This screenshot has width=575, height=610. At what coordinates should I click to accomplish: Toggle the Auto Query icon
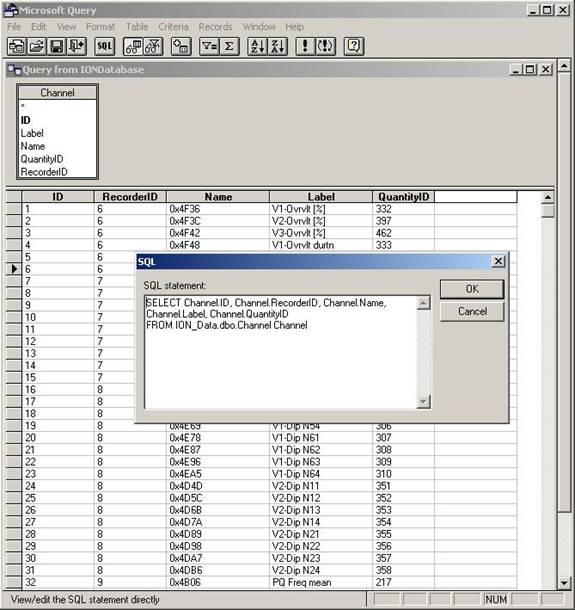(x=326, y=46)
